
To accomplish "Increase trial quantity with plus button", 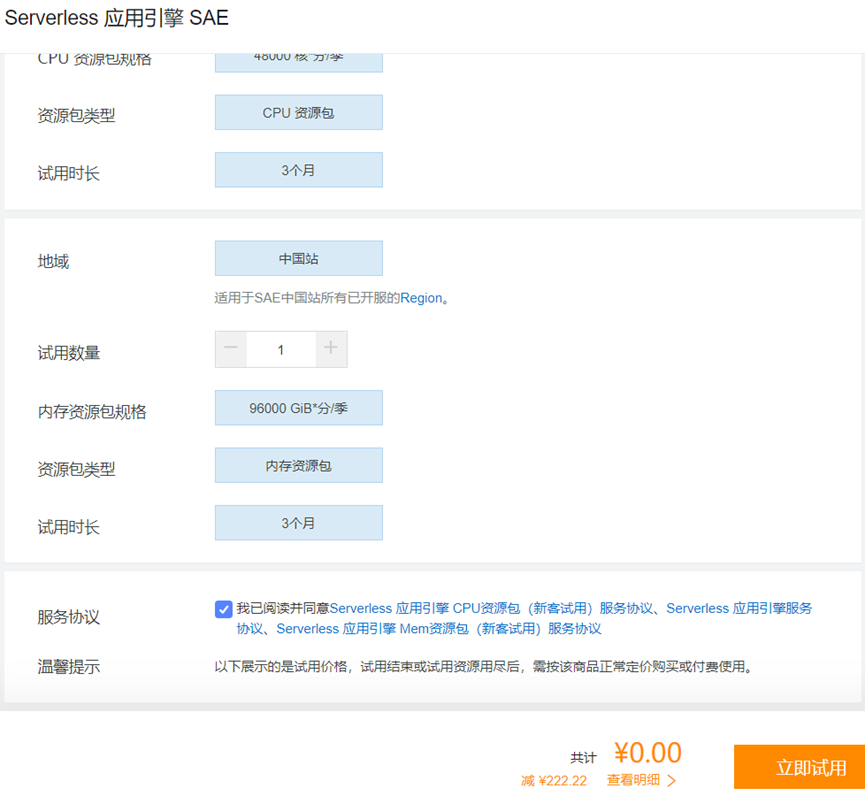I will pos(331,349).
